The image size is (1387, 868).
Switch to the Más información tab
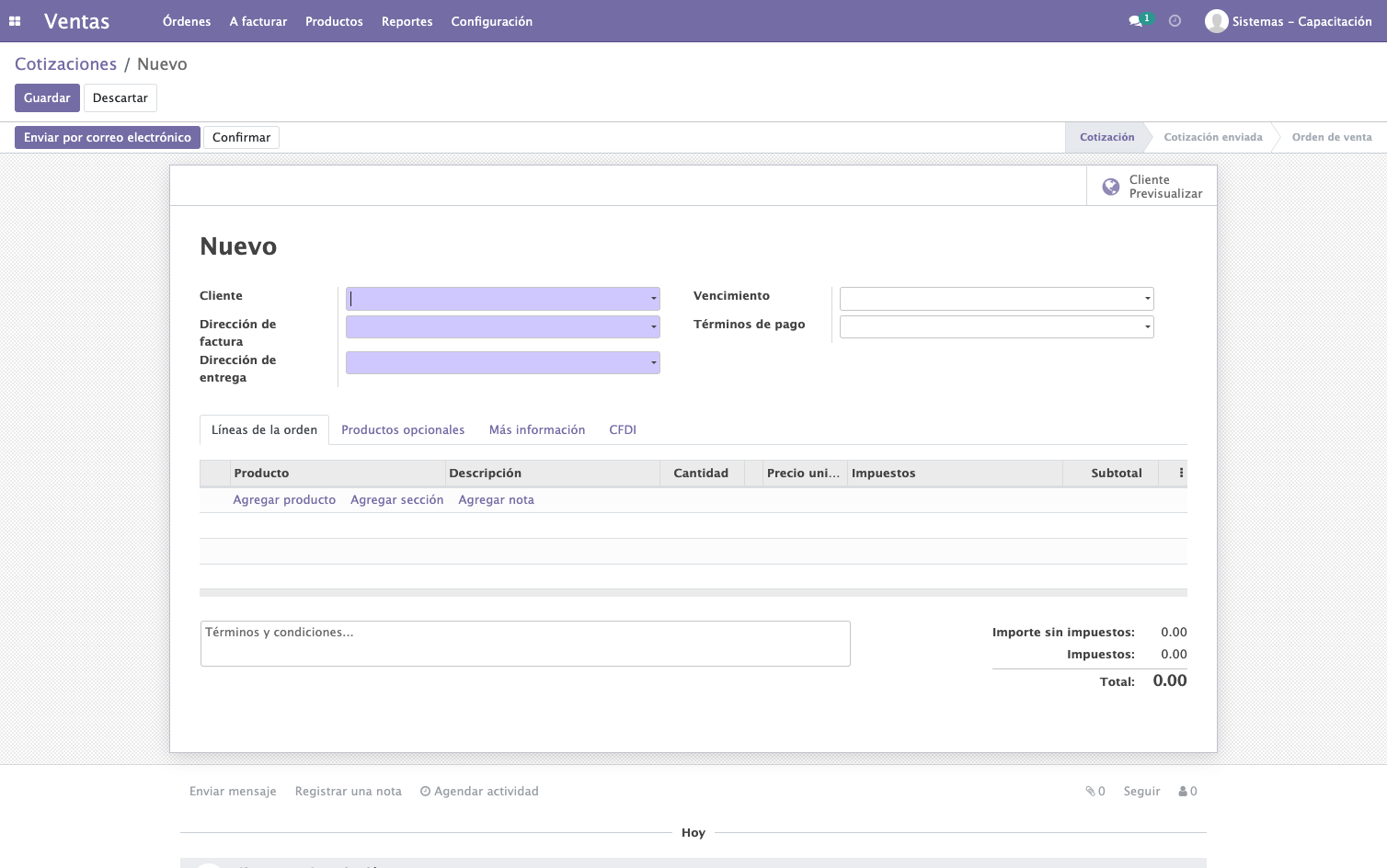[537, 429]
